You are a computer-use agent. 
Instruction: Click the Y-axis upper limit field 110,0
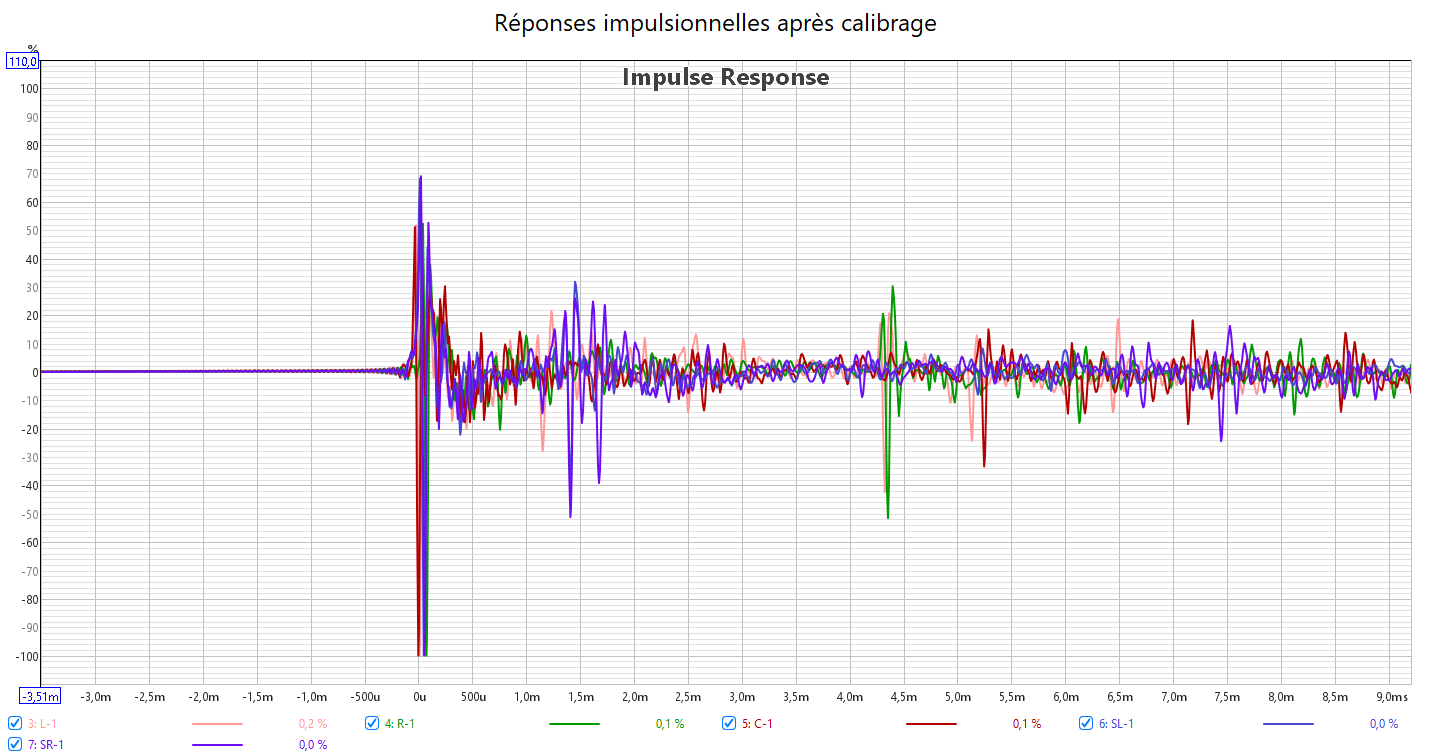coord(23,61)
